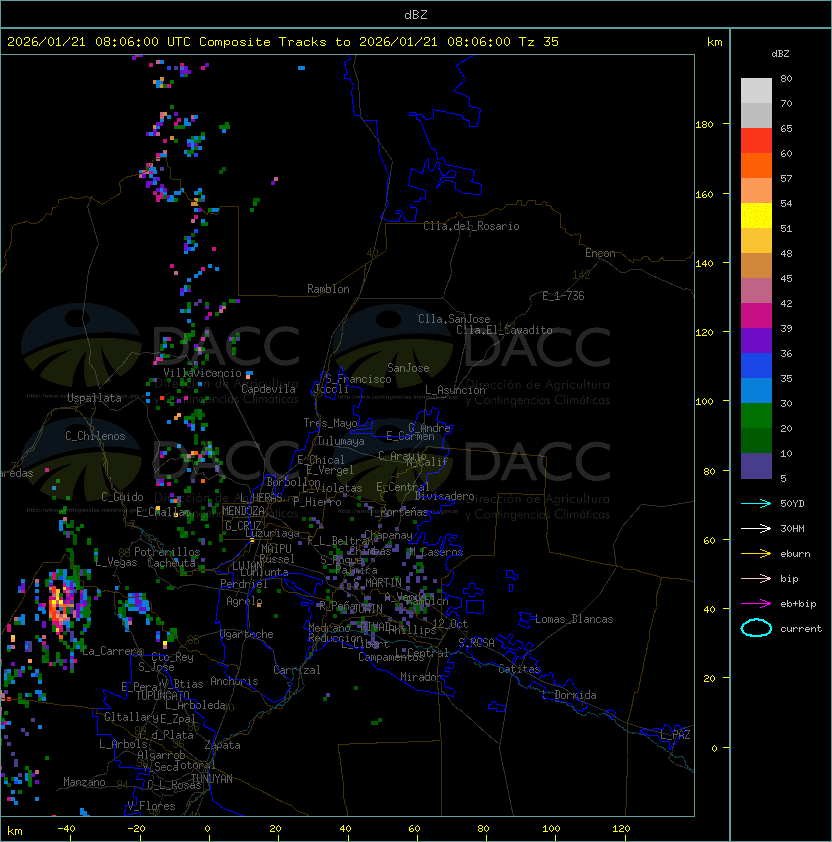Click the Ramblon place label
The width and height of the screenshot is (832, 842).
[328, 289]
